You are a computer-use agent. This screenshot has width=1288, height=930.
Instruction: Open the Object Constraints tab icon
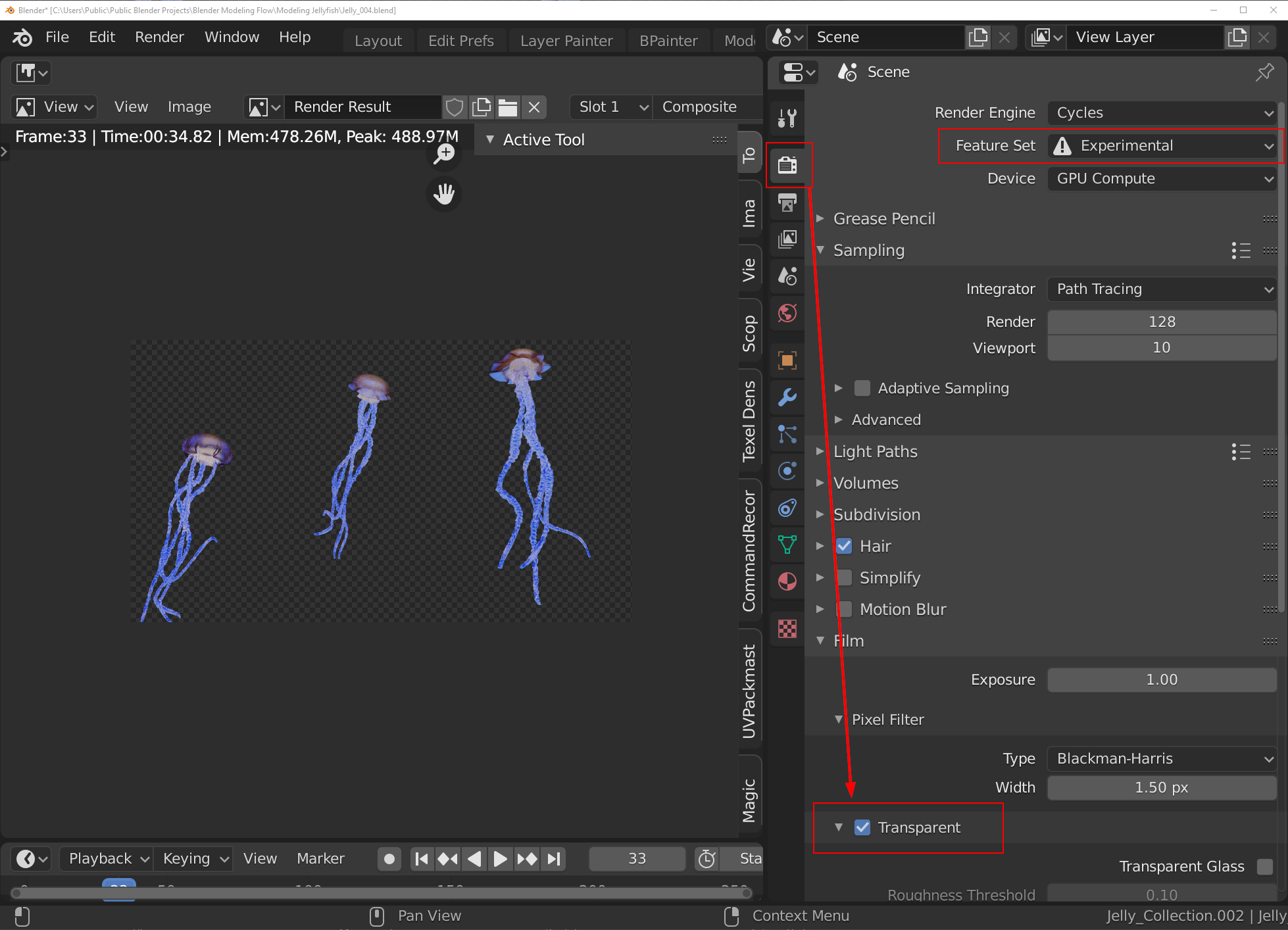(x=787, y=508)
